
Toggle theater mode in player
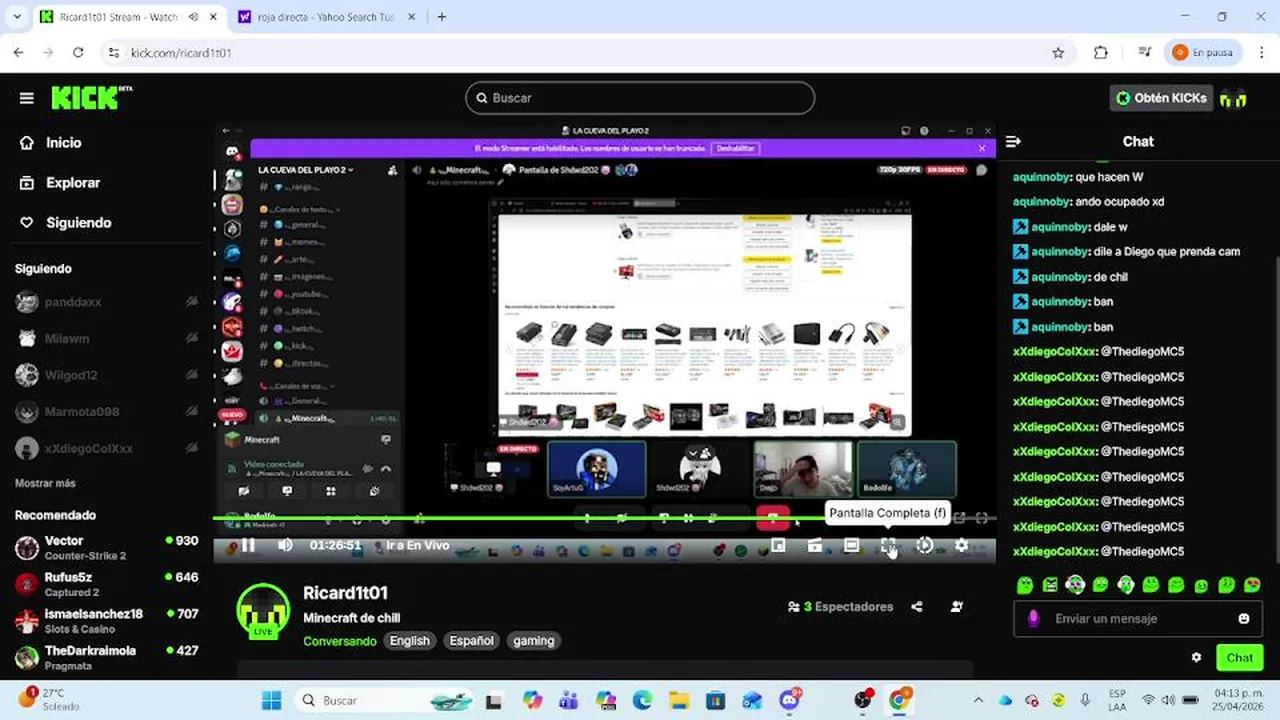[x=851, y=546]
